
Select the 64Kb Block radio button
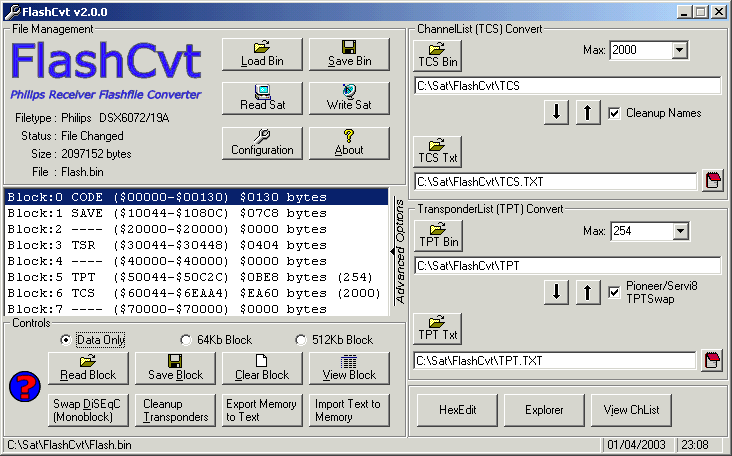point(186,340)
